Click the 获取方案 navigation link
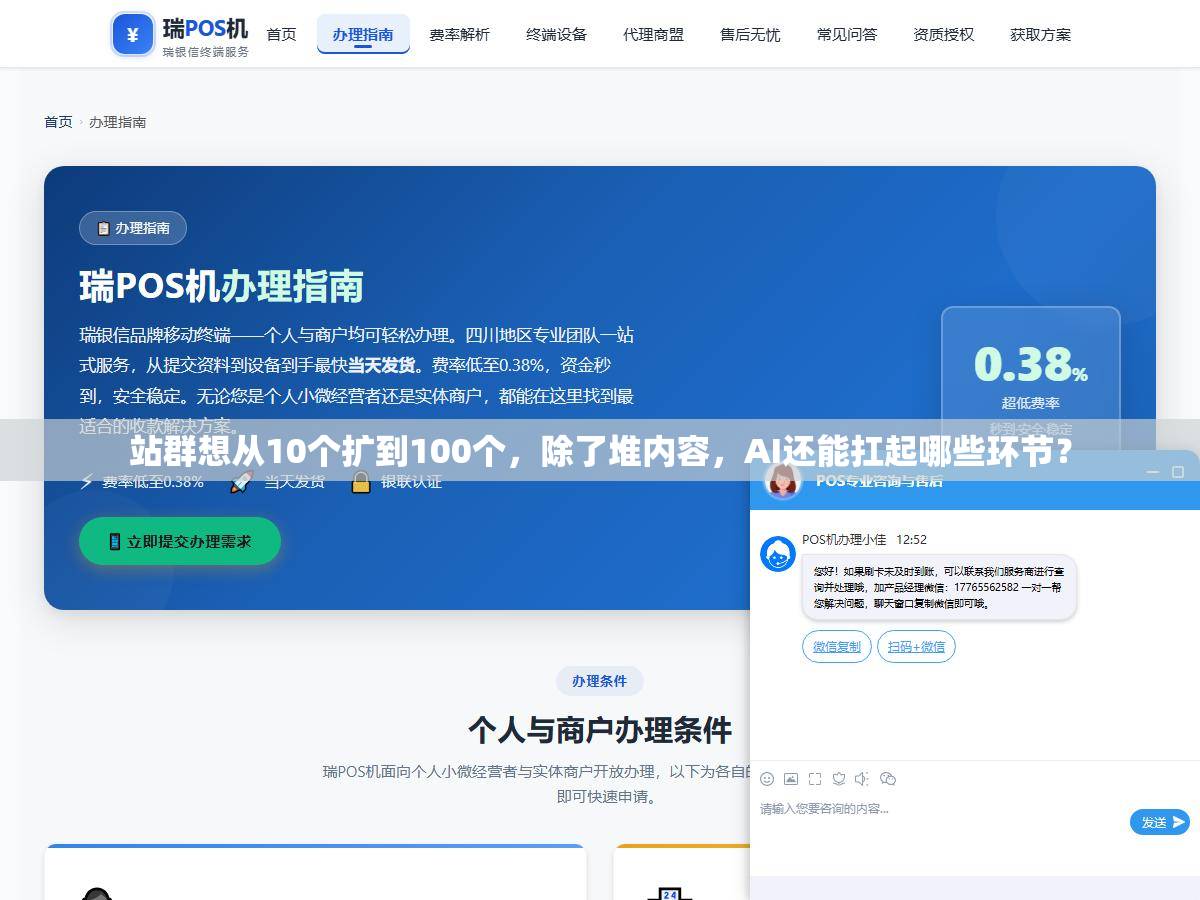Image resolution: width=1200 pixels, height=900 pixels. tap(1040, 34)
